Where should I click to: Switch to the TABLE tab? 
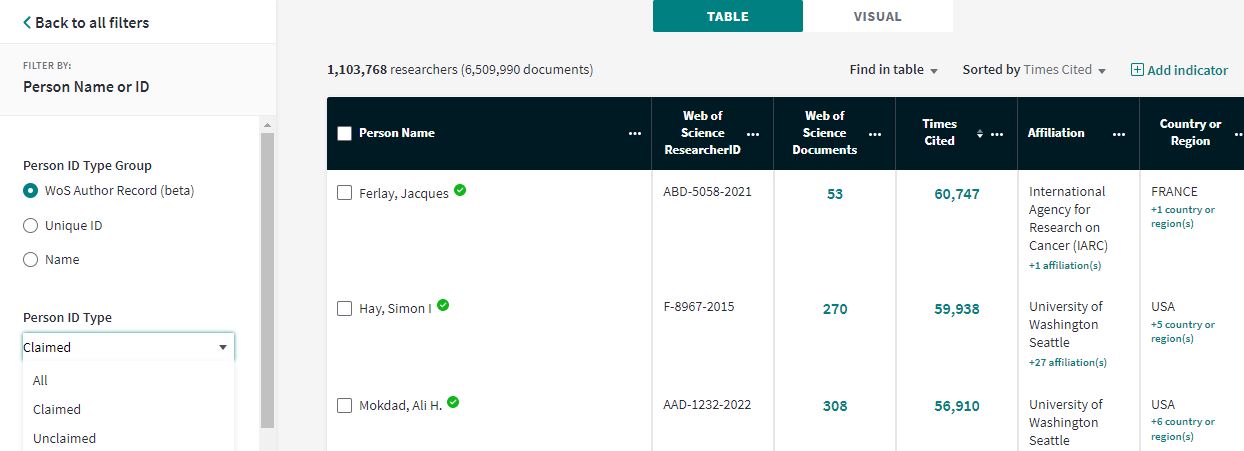point(727,16)
